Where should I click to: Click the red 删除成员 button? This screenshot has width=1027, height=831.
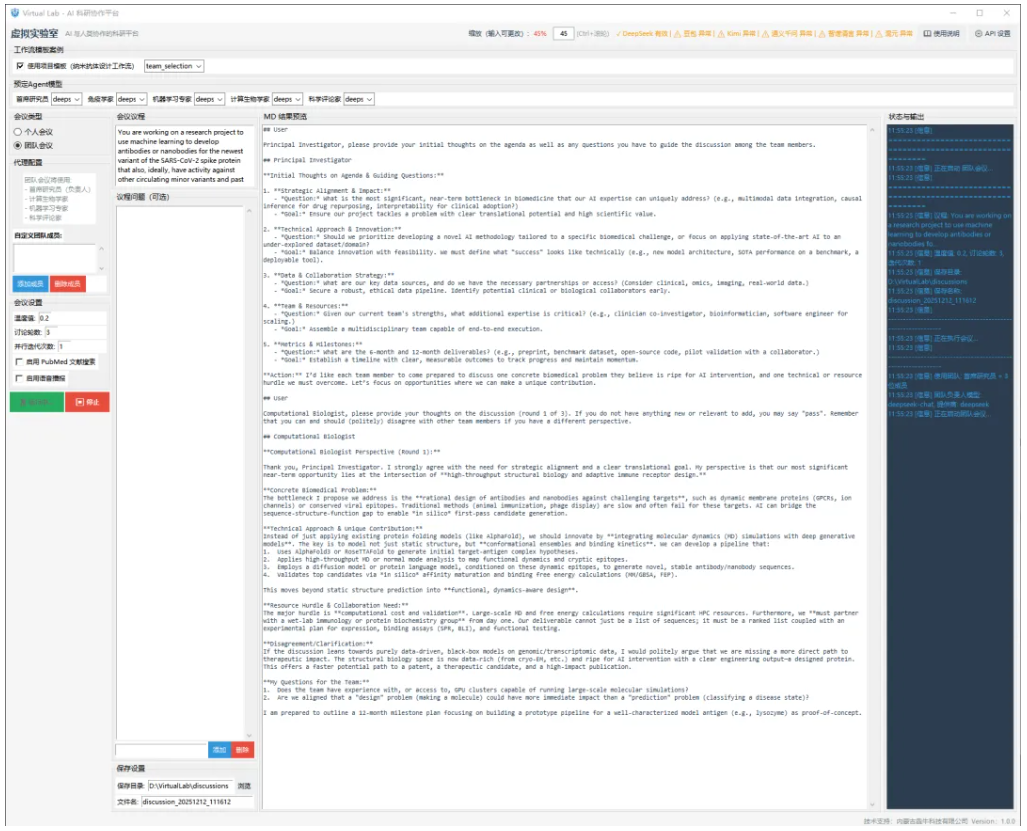click(x=67, y=284)
